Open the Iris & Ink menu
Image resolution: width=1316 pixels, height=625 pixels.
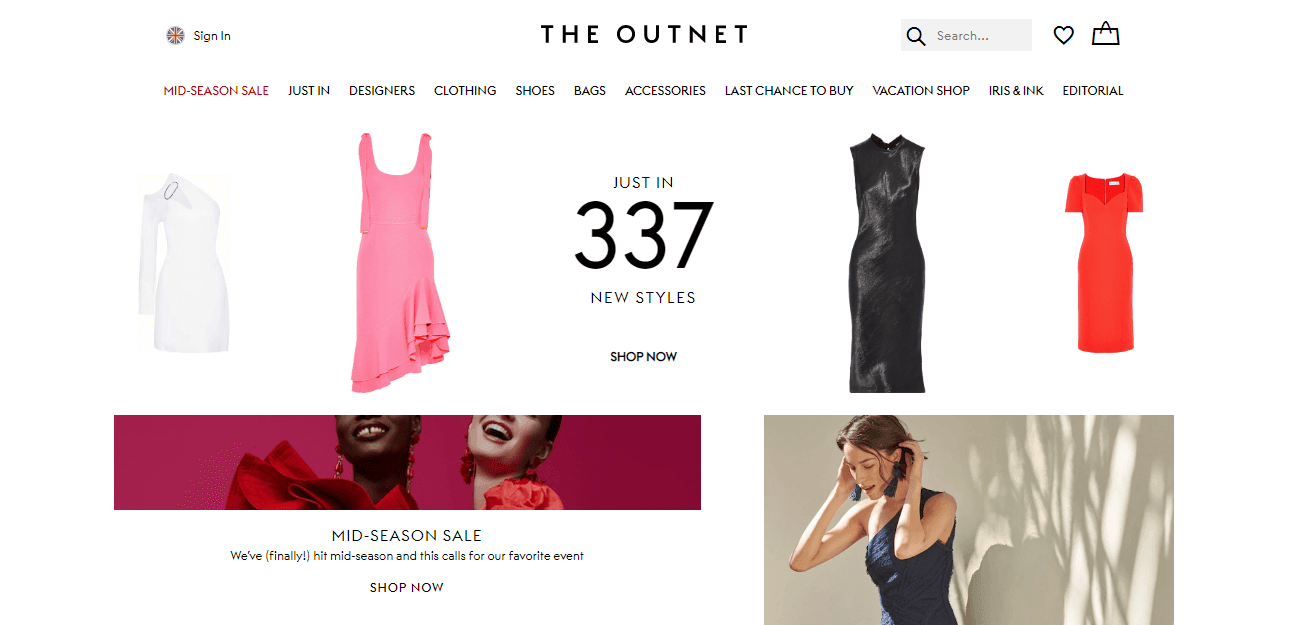pyautogui.click(x=1016, y=91)
